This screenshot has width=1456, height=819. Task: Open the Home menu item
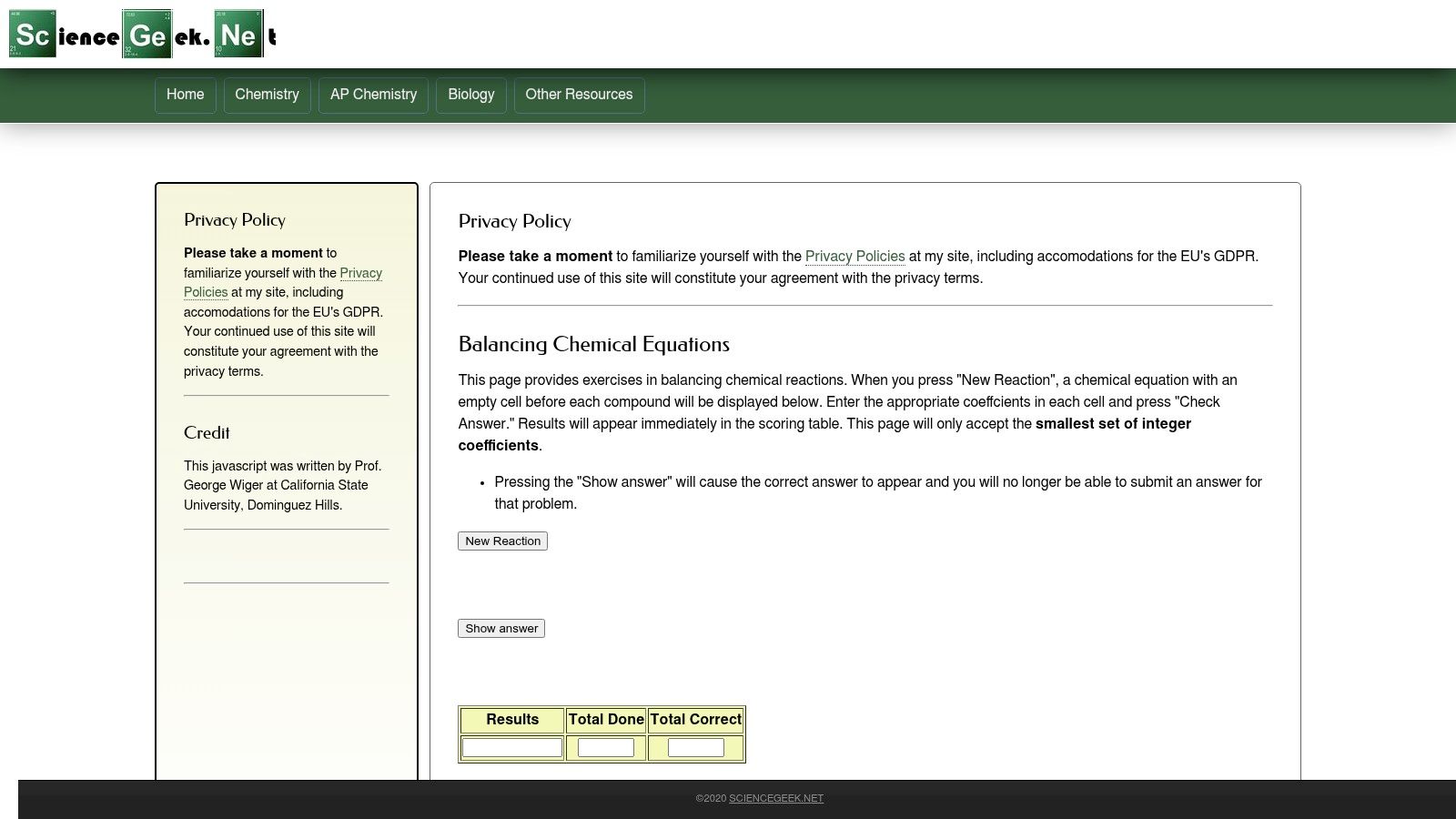(x=185, y=95)
